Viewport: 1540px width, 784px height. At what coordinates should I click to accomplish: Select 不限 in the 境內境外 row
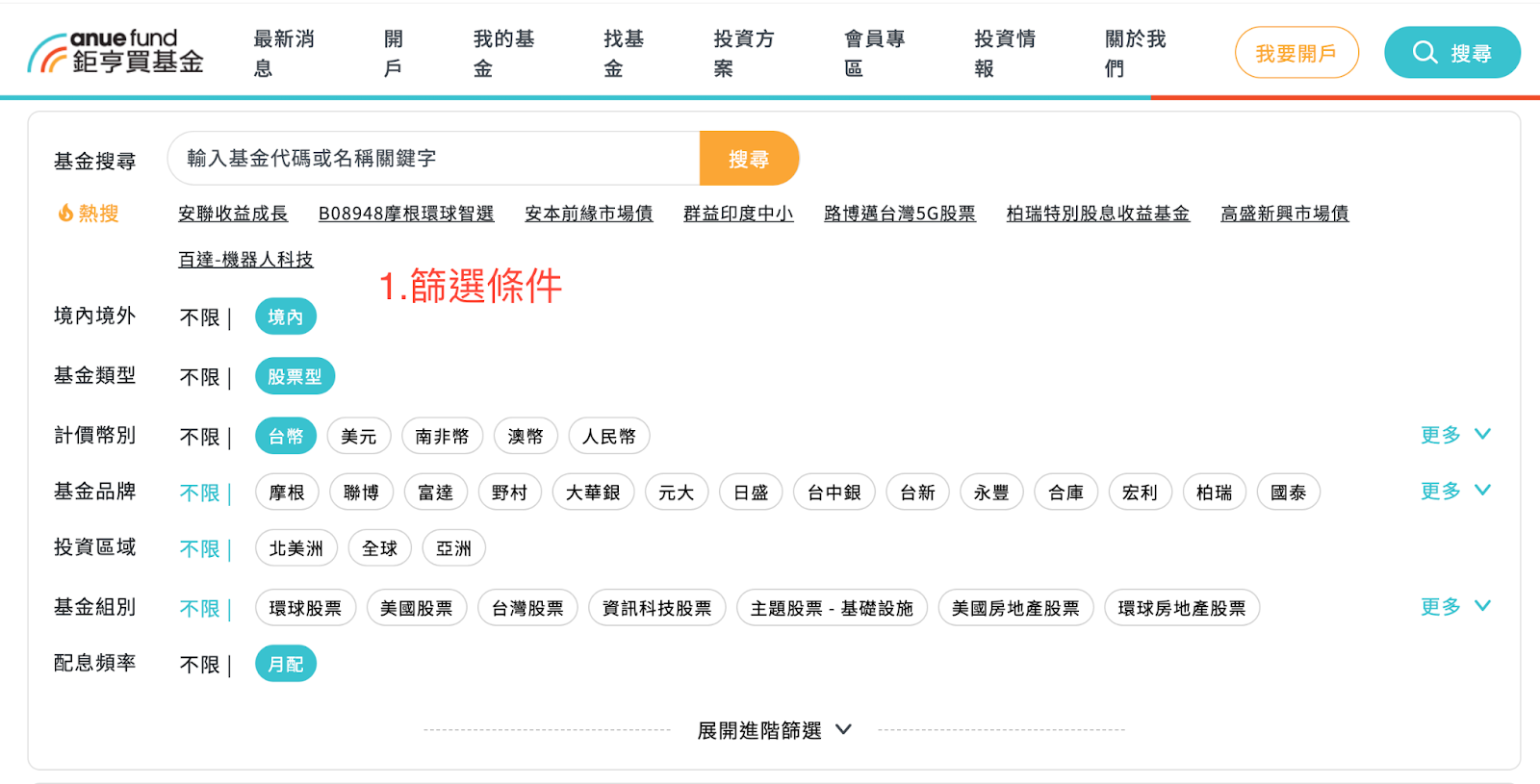click(x=200, y=317)
